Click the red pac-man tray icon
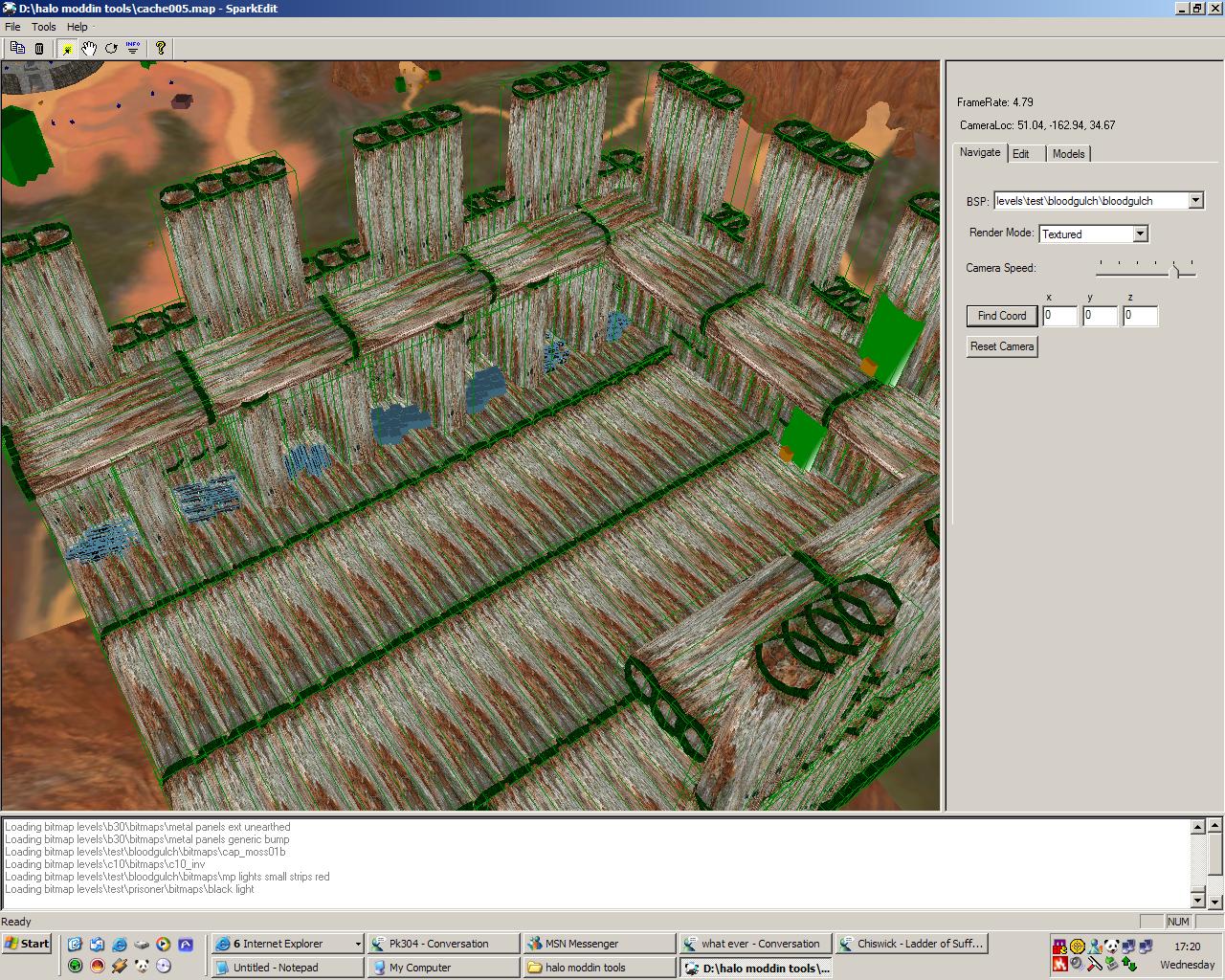Image resolution: width=1225 pixels, height=980 pixels. click(1060, 947)
